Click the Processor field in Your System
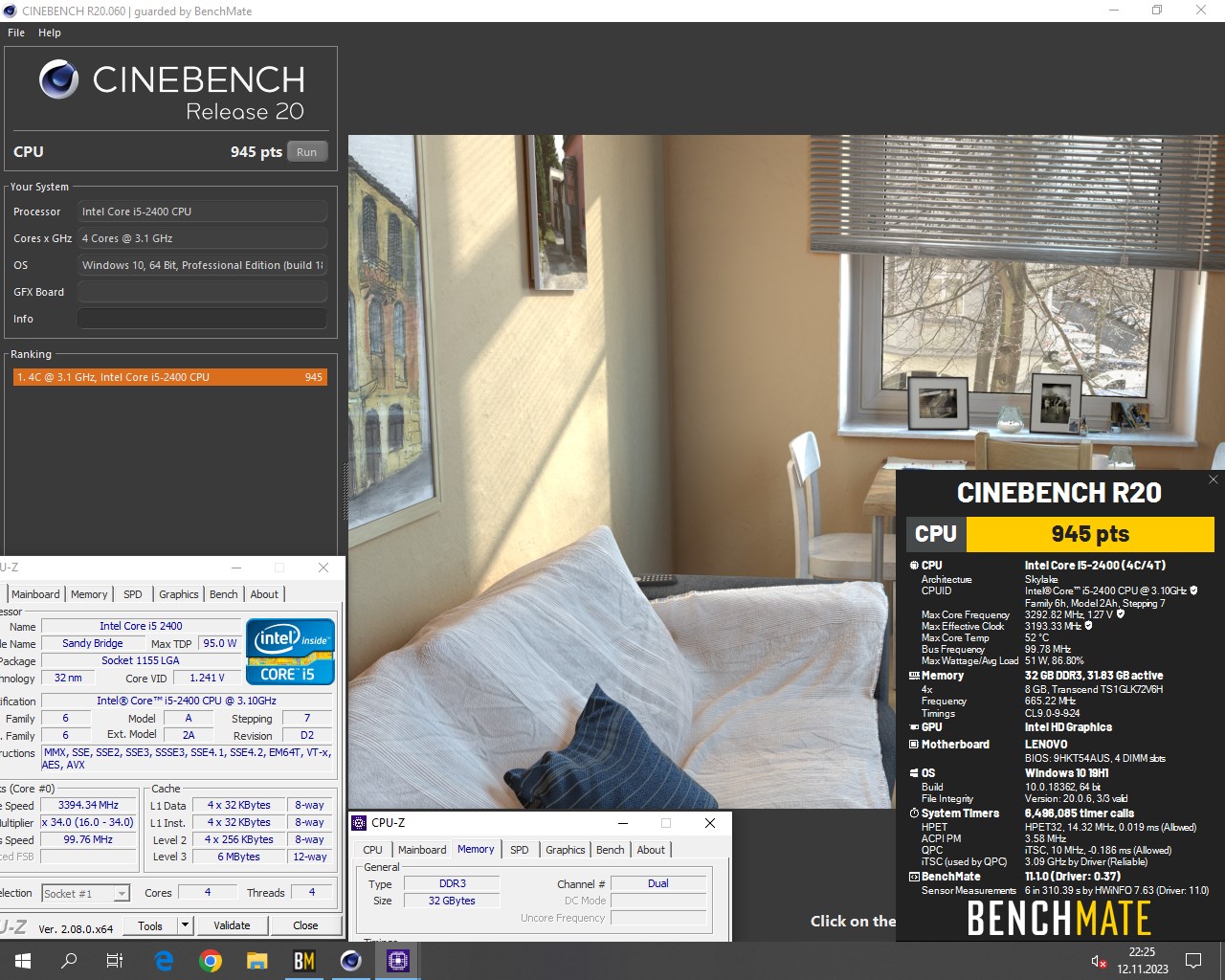Viewport: 1225px width, 980px height. [x=202, y=212]
